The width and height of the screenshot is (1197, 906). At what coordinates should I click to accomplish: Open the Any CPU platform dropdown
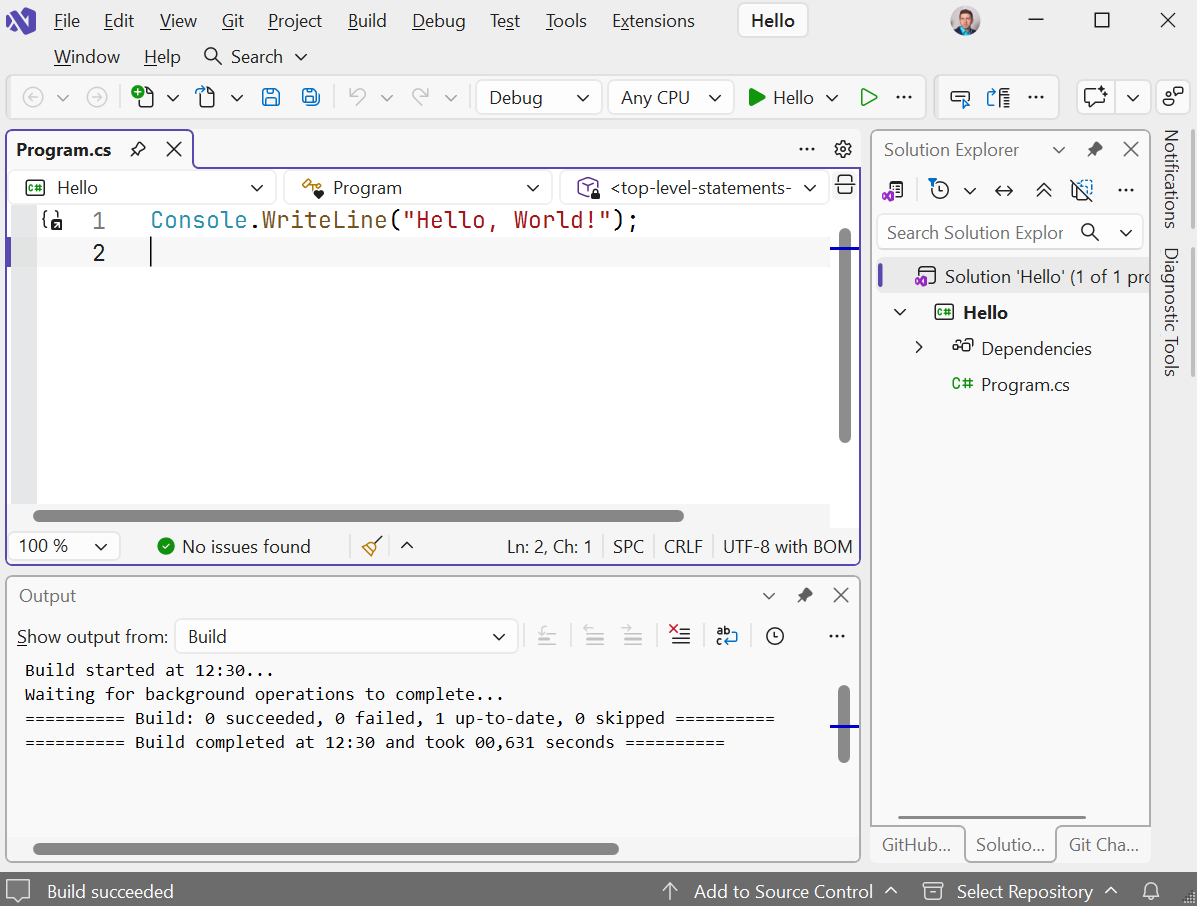pos(671,98)
